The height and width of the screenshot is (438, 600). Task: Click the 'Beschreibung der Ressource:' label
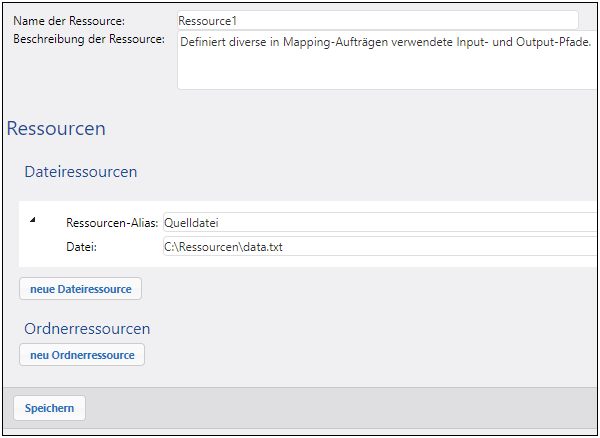coord(87,39)
